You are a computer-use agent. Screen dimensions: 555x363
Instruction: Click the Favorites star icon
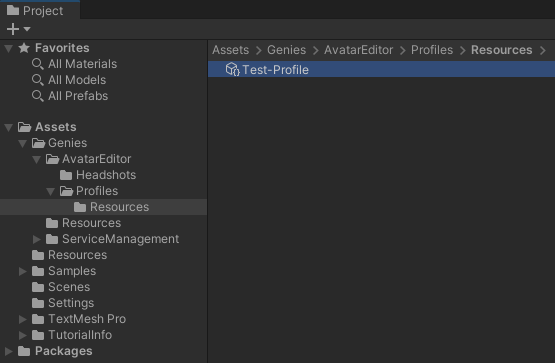24,48
